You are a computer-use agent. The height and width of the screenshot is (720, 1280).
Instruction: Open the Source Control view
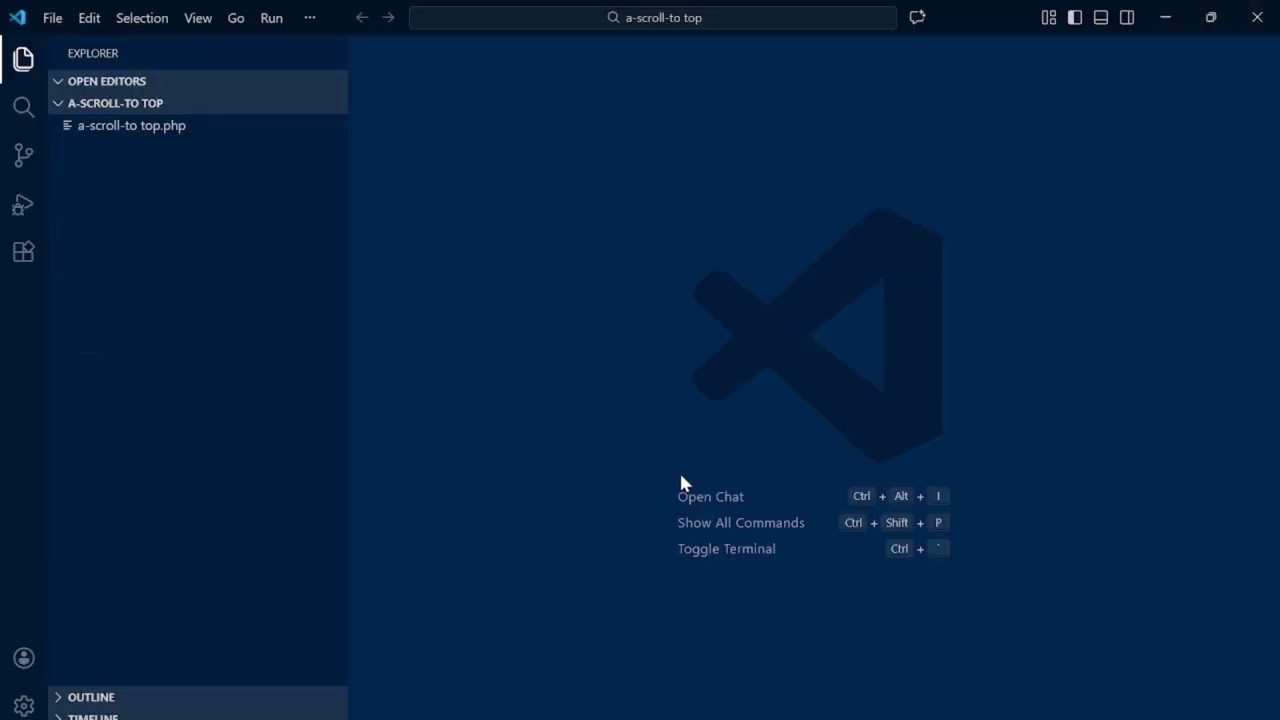24,155
